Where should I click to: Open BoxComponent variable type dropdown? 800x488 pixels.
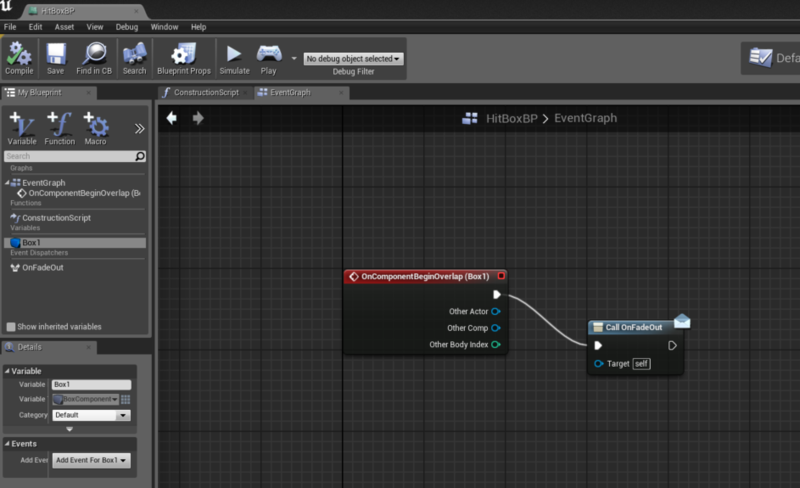(x=86, y=399)
